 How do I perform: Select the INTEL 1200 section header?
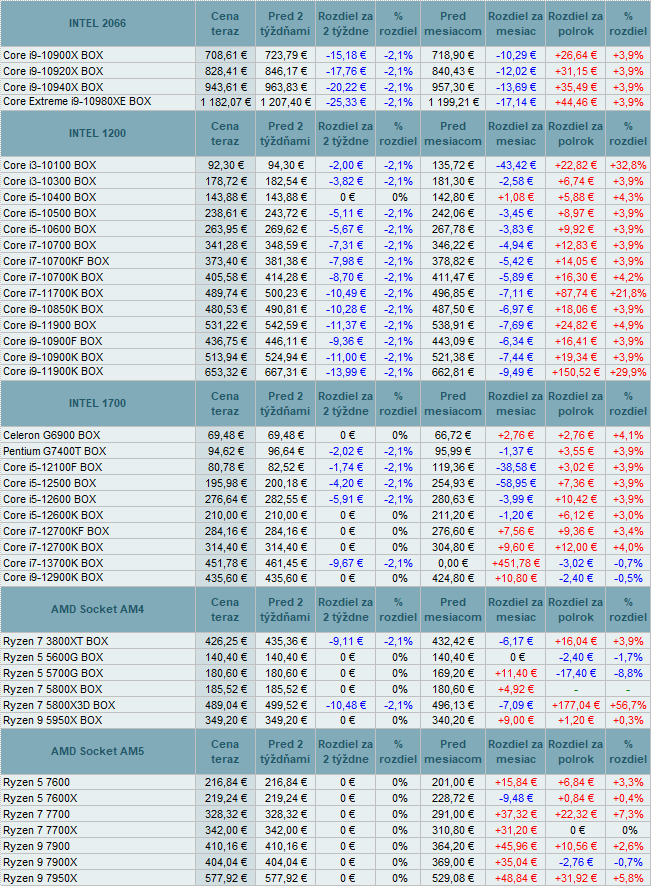[x=97, y=133]
